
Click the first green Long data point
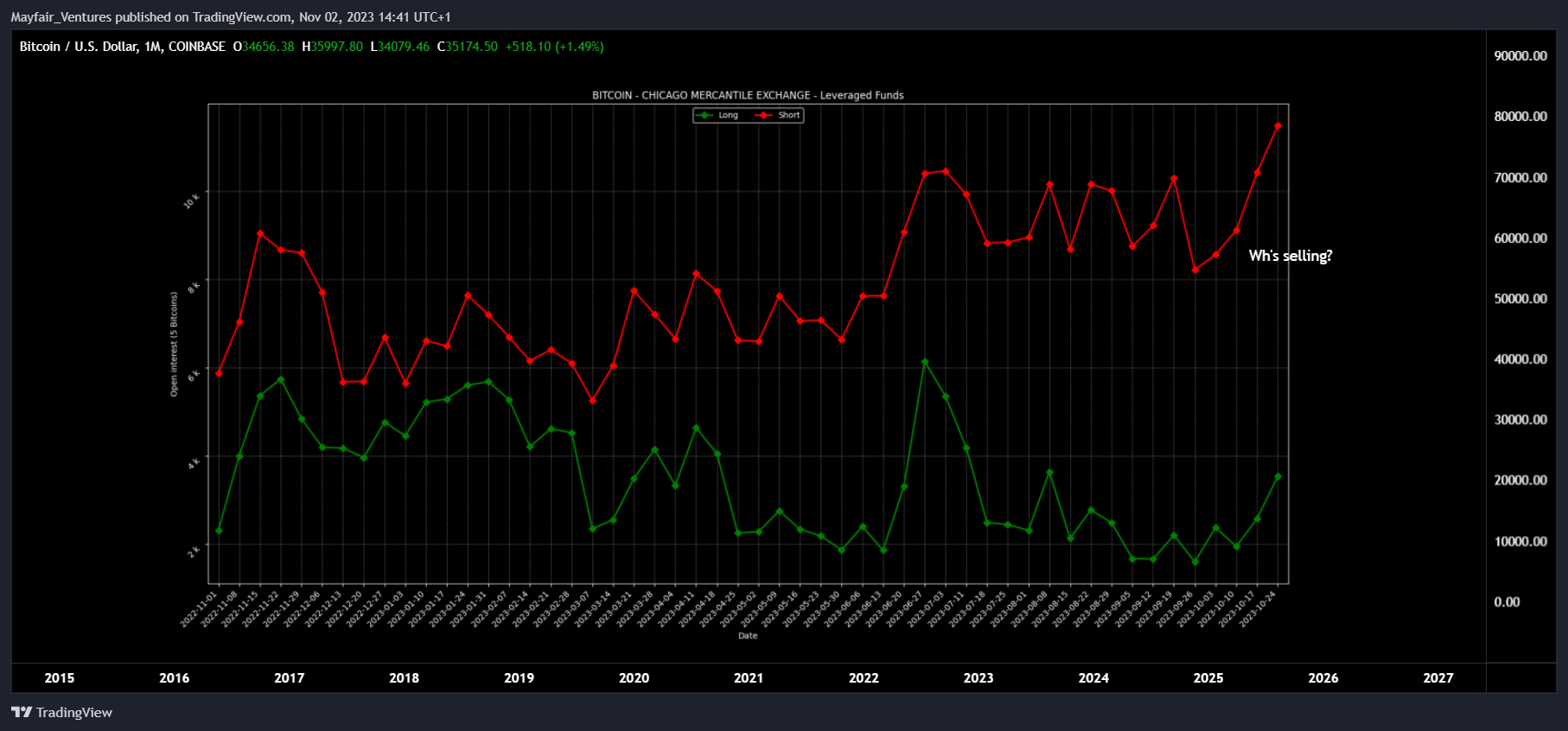(219, 531)
